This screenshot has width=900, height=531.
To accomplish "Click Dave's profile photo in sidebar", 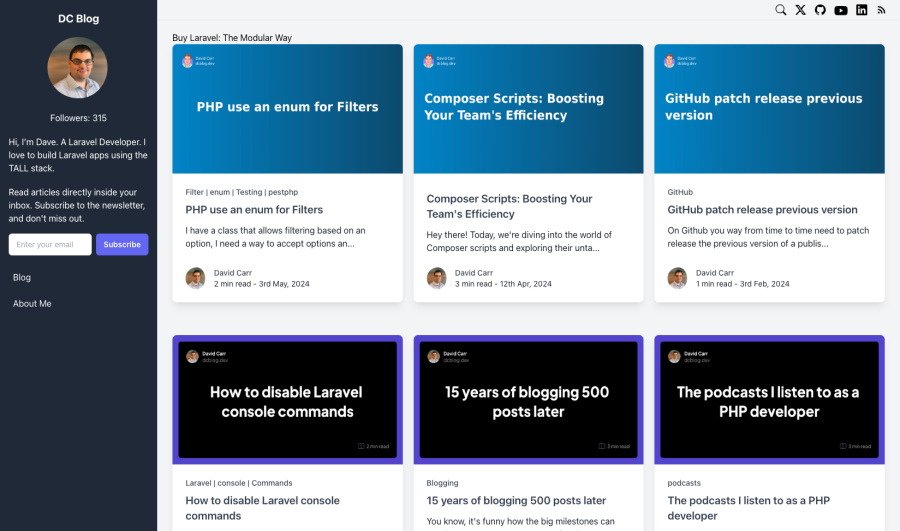I will [x=78, y=68].
